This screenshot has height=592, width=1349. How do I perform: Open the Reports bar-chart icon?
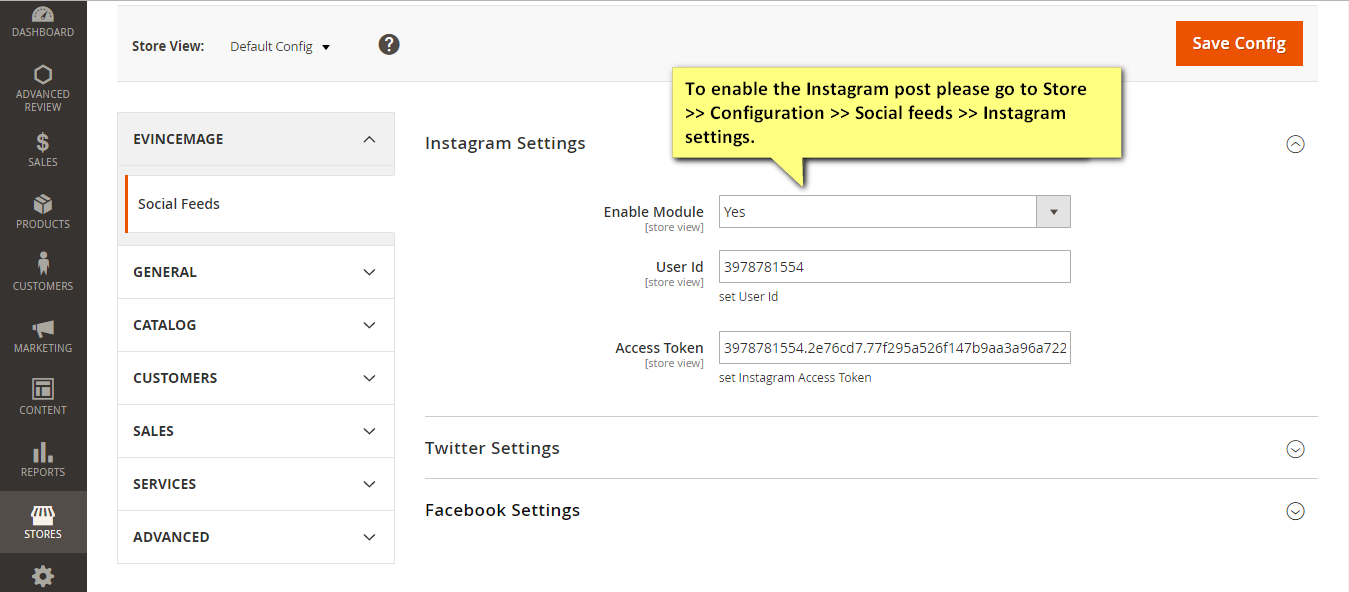pos(43,452)
